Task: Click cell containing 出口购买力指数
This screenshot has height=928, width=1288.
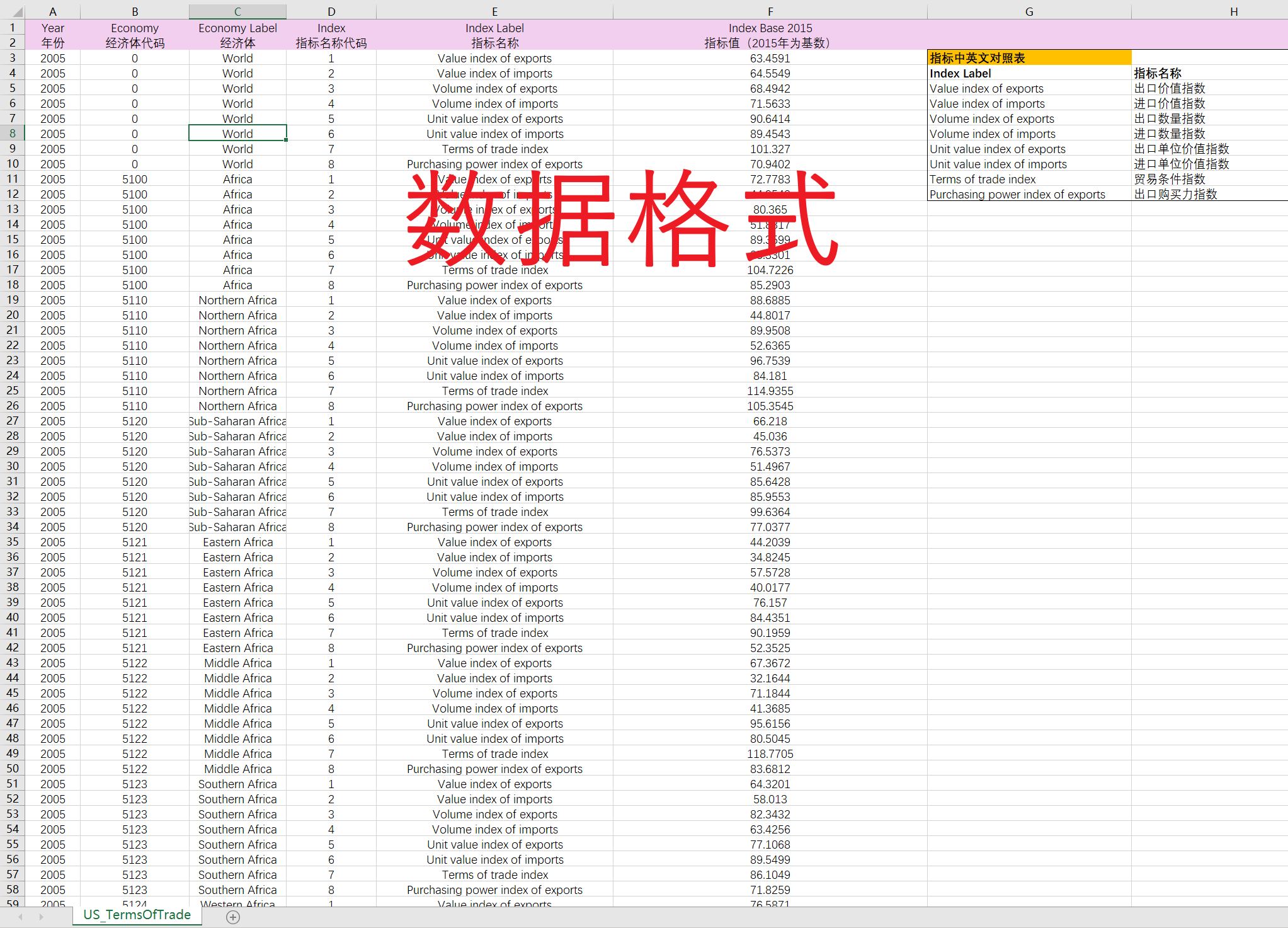Action: pyautogui.click(x=1175, y=194)
